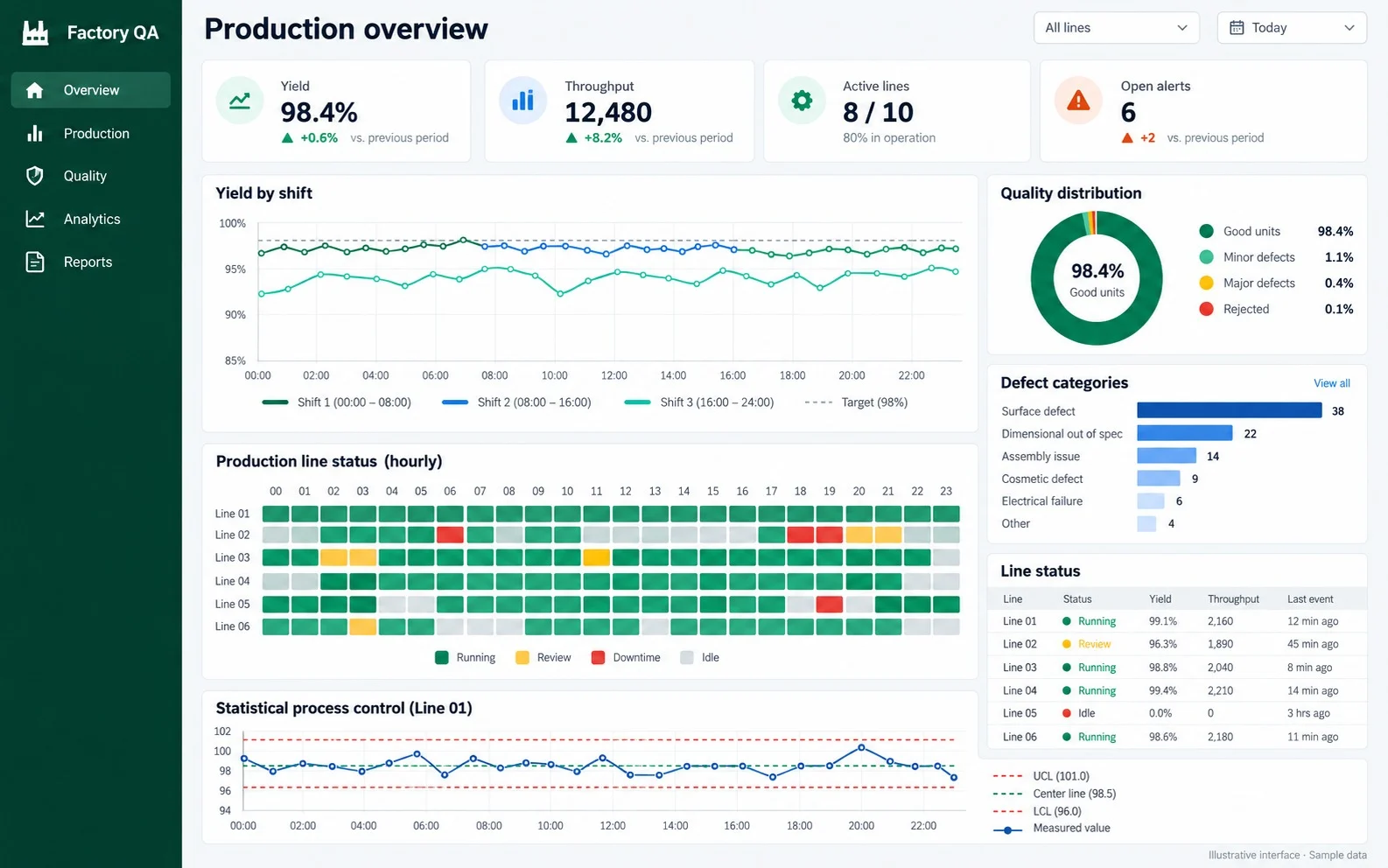This screenshot has height=868, width=1388.
Task: Click the Rejected red legend swatch
Action: coord(1206,309)
